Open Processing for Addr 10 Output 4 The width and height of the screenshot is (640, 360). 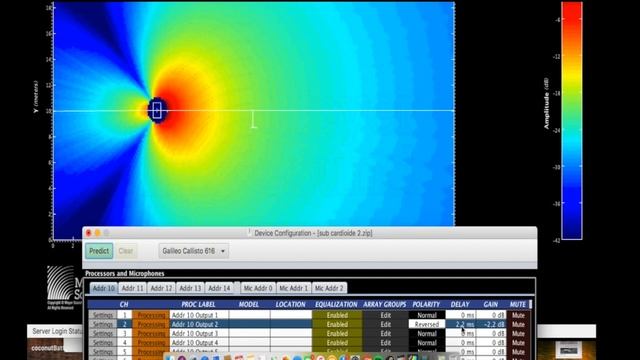point(151,343)
